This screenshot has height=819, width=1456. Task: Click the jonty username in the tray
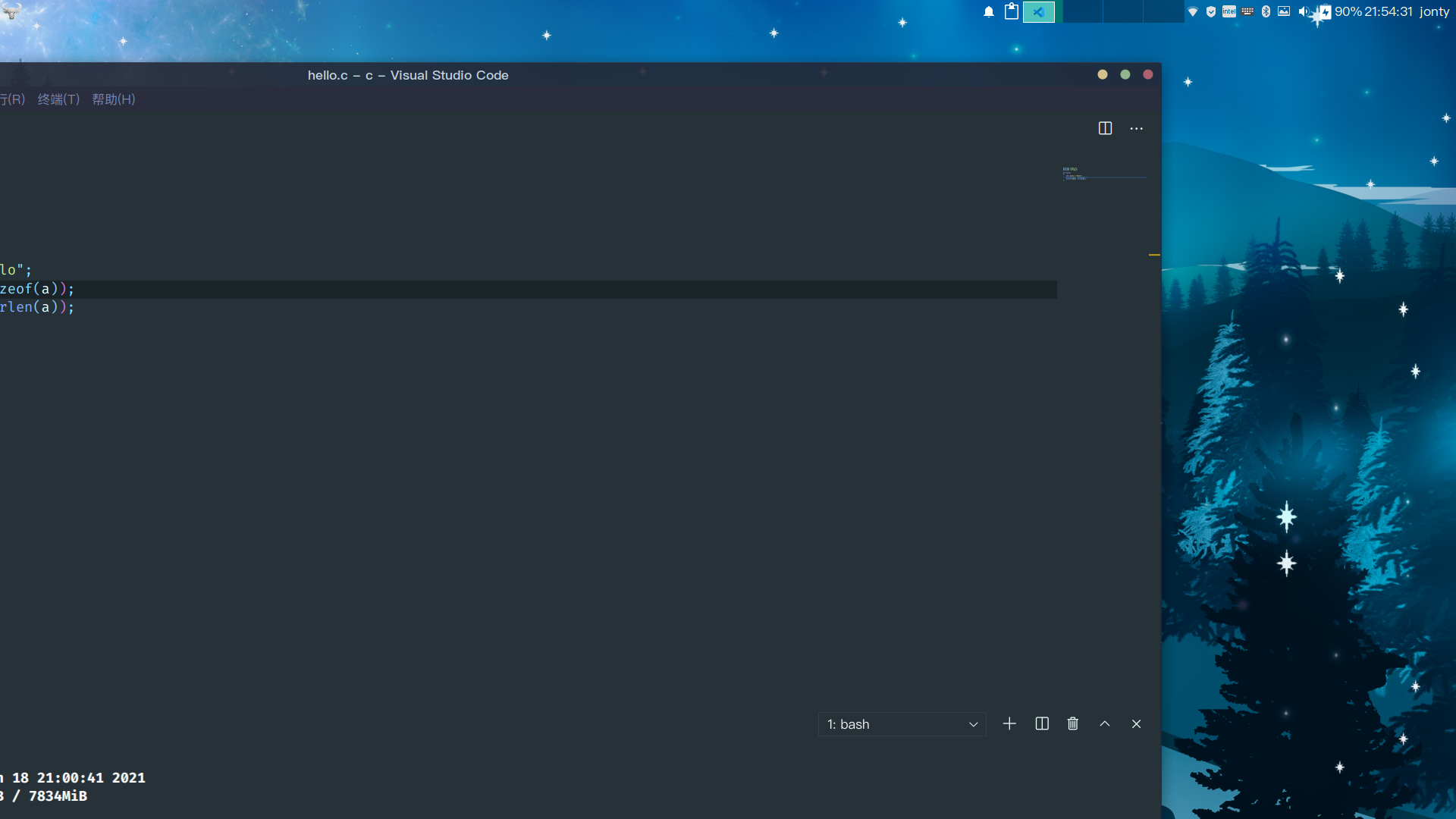click(x=1436, y=11)
